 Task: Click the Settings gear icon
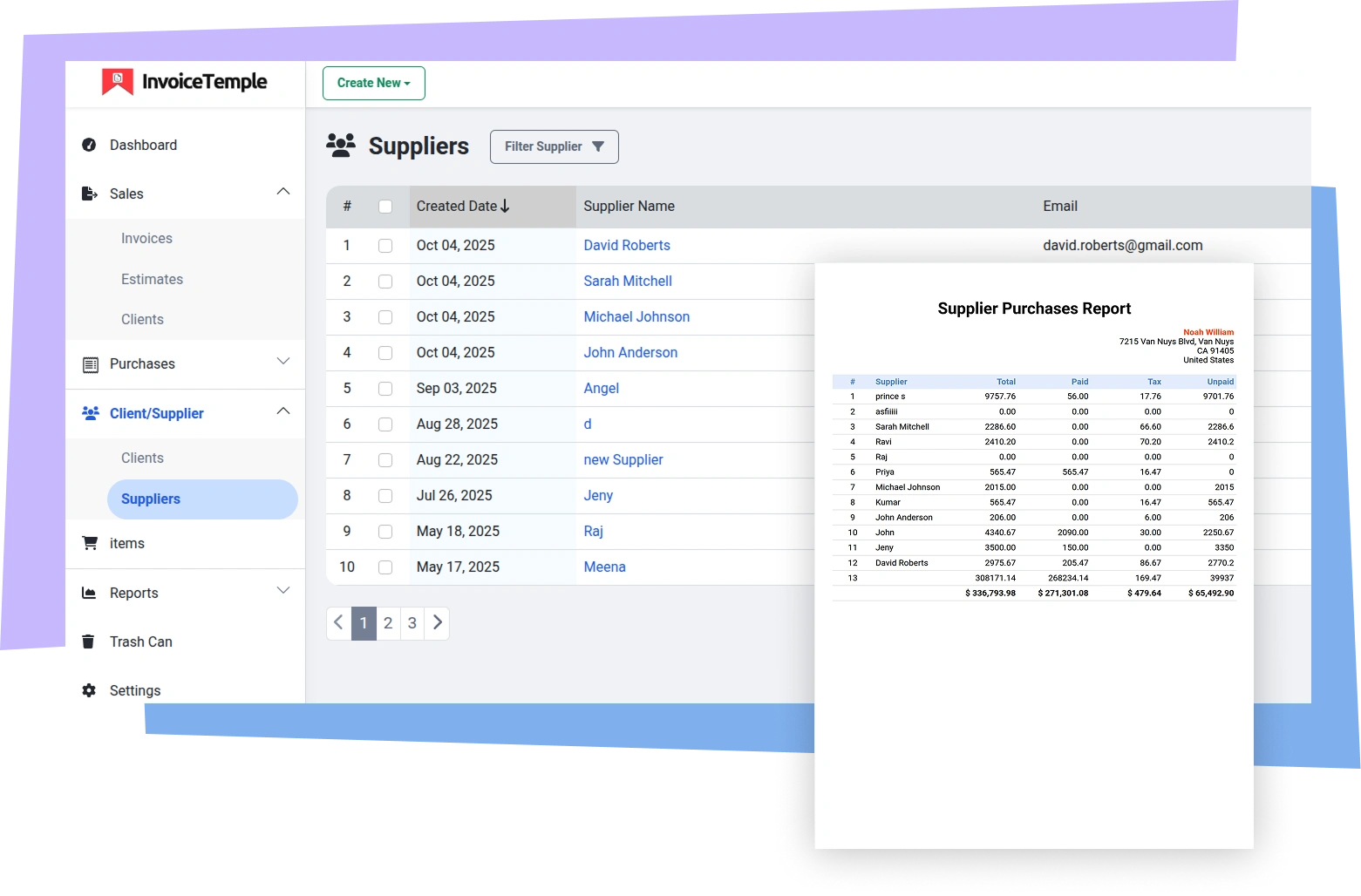coord(89,690)
